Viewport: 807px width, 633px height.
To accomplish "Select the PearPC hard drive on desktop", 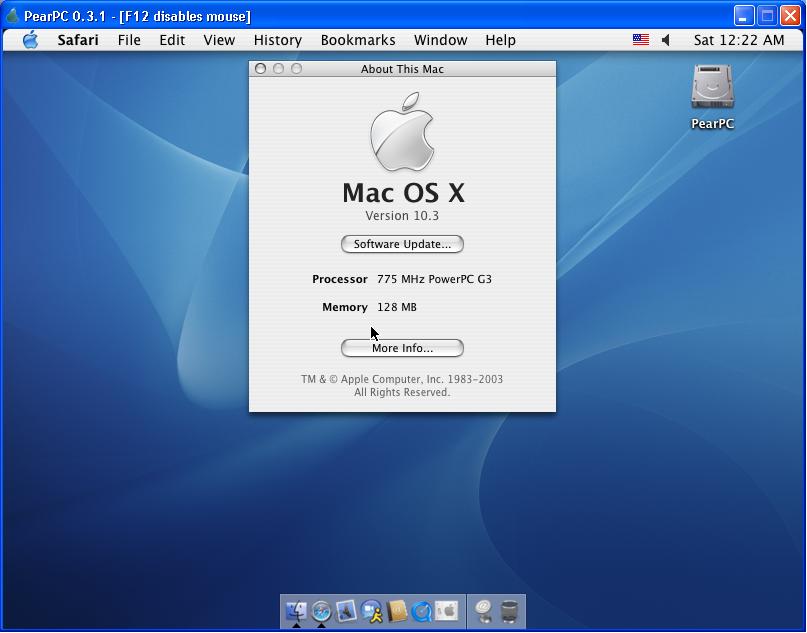I will (x=712, y=90).
